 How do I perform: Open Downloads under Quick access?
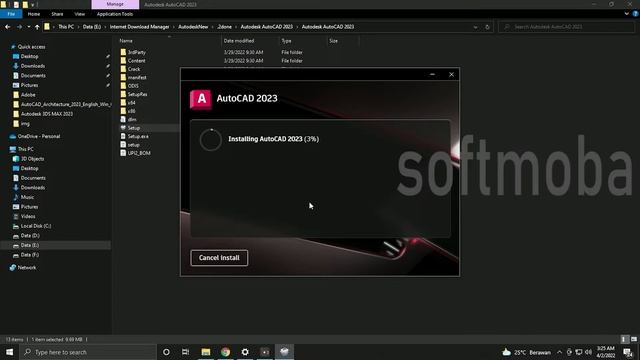point(33,66)
